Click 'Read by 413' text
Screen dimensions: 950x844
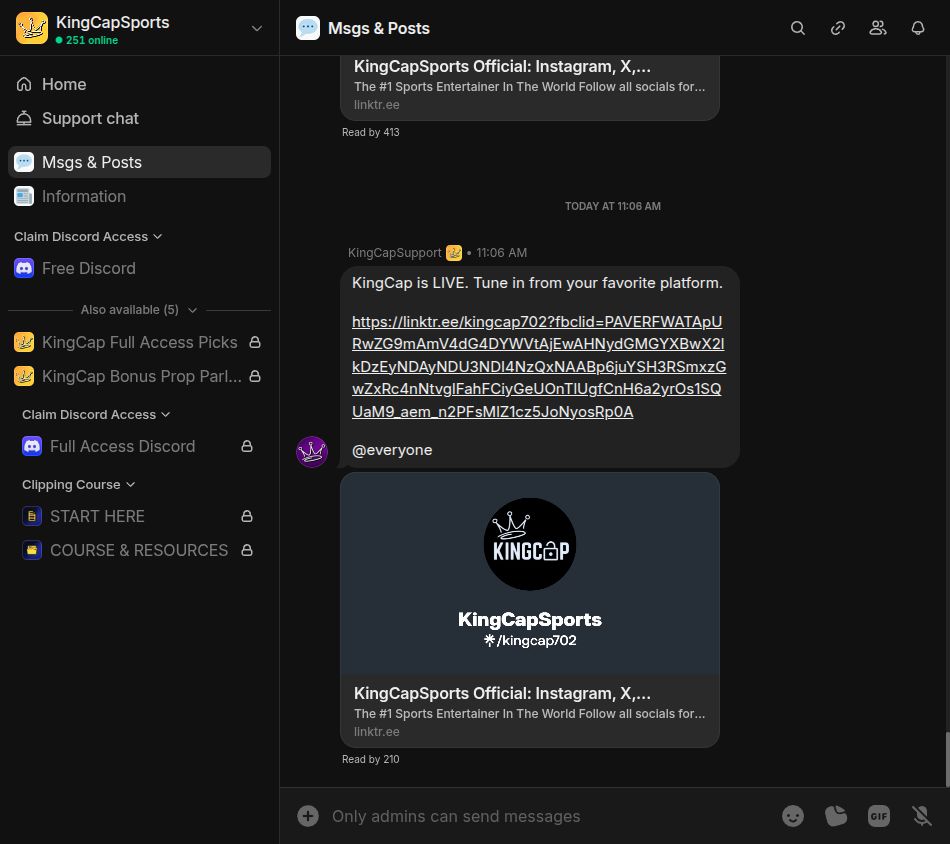tap(370, 132)
